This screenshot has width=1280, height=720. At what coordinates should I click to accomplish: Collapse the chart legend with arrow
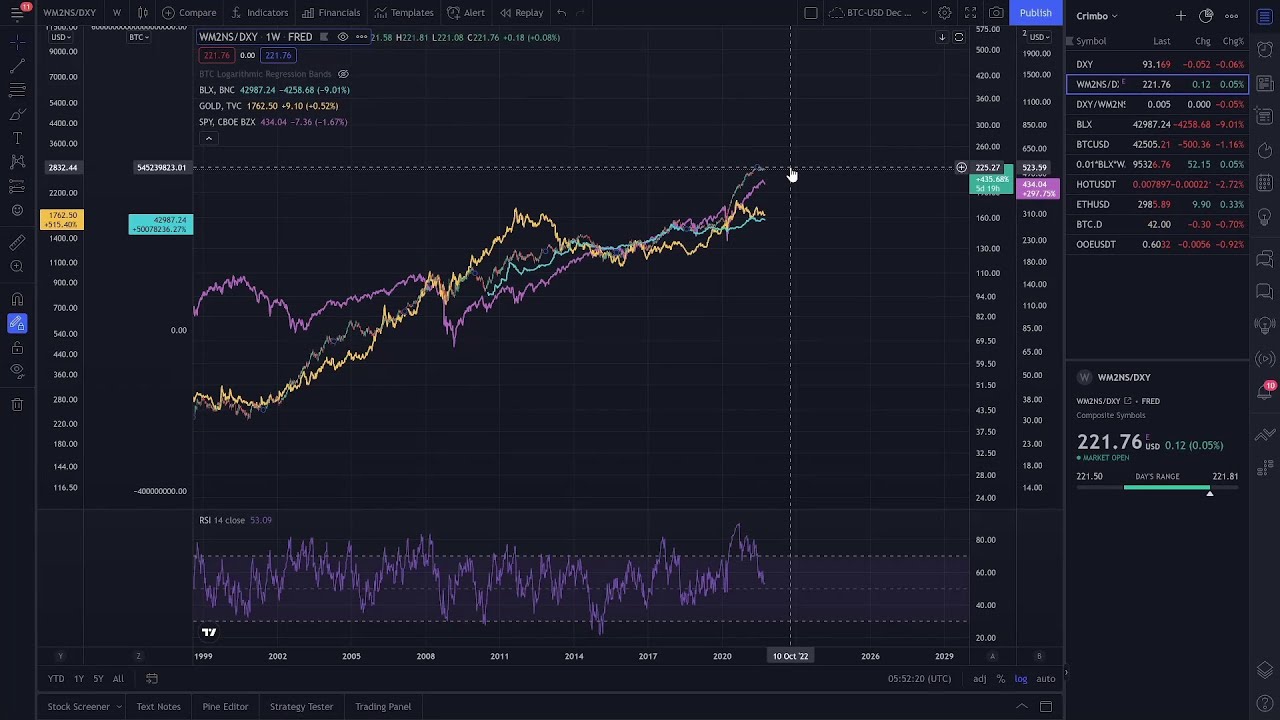point(208,138)
